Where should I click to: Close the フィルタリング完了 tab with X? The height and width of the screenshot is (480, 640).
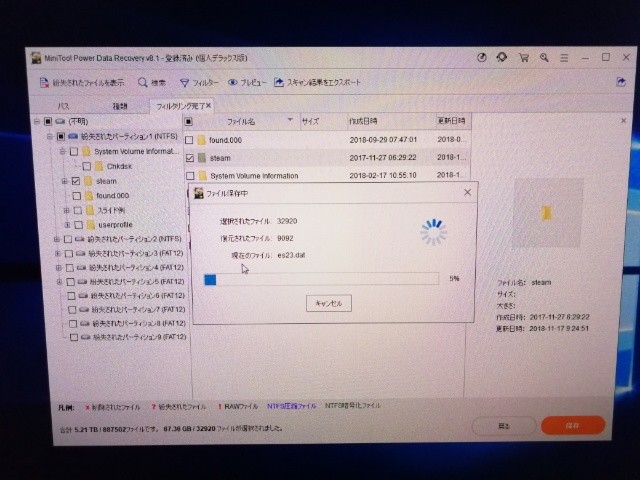208,105
